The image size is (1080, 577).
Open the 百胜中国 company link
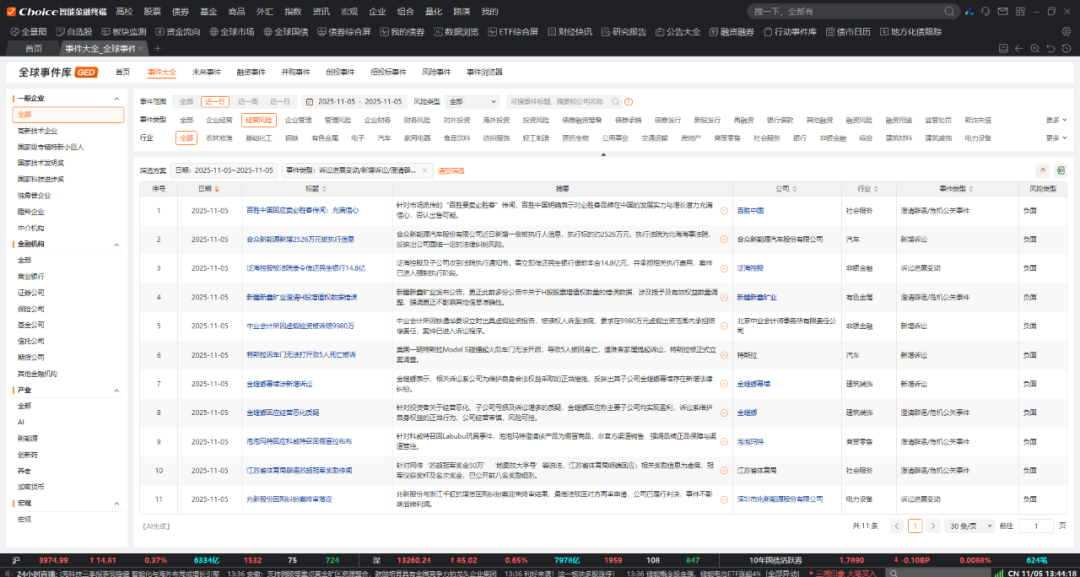tap(750, 210)
